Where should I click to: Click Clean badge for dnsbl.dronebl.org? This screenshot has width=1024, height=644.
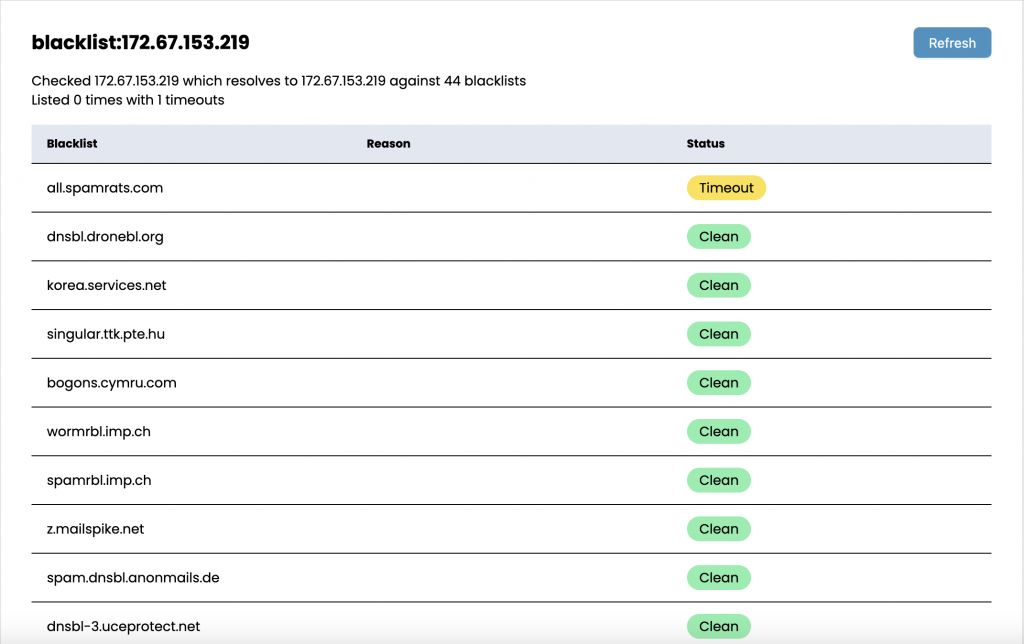pyautogui.click(x=718, y=236)
